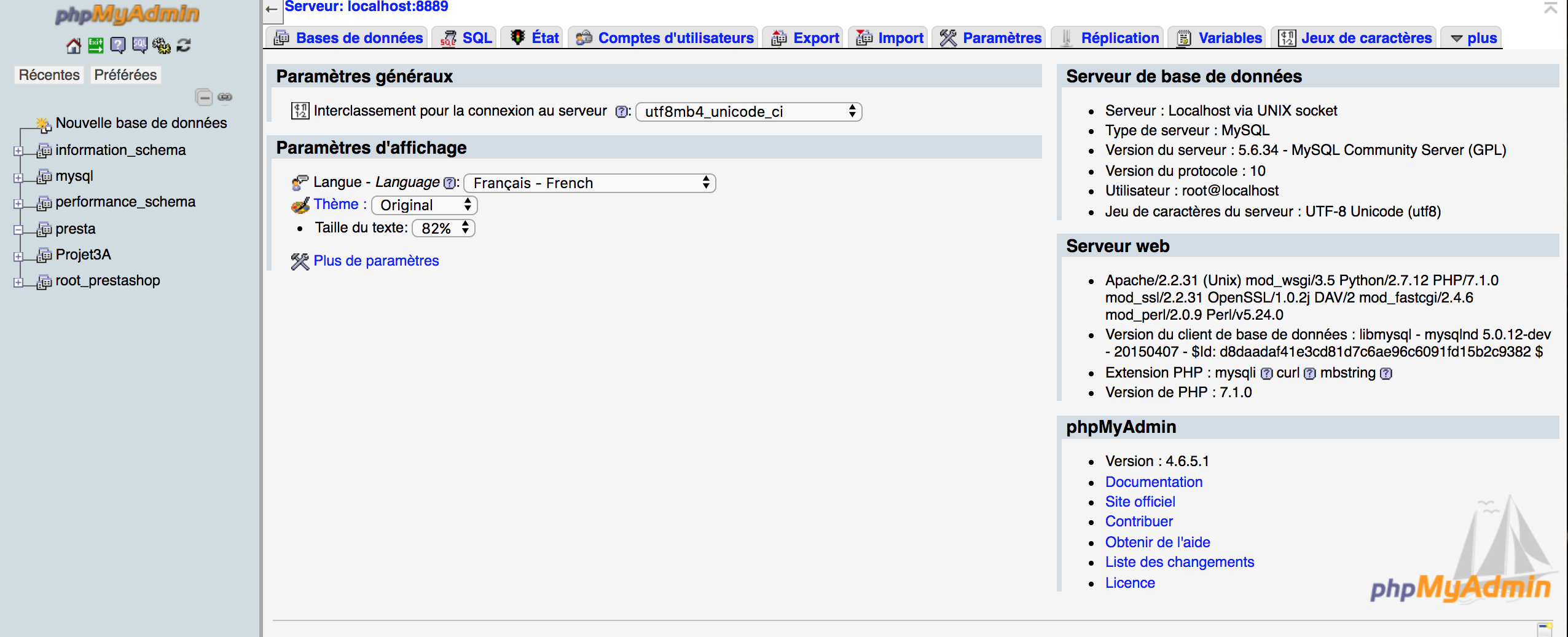Open the SQL query window bubble icon

pos(139,45)
